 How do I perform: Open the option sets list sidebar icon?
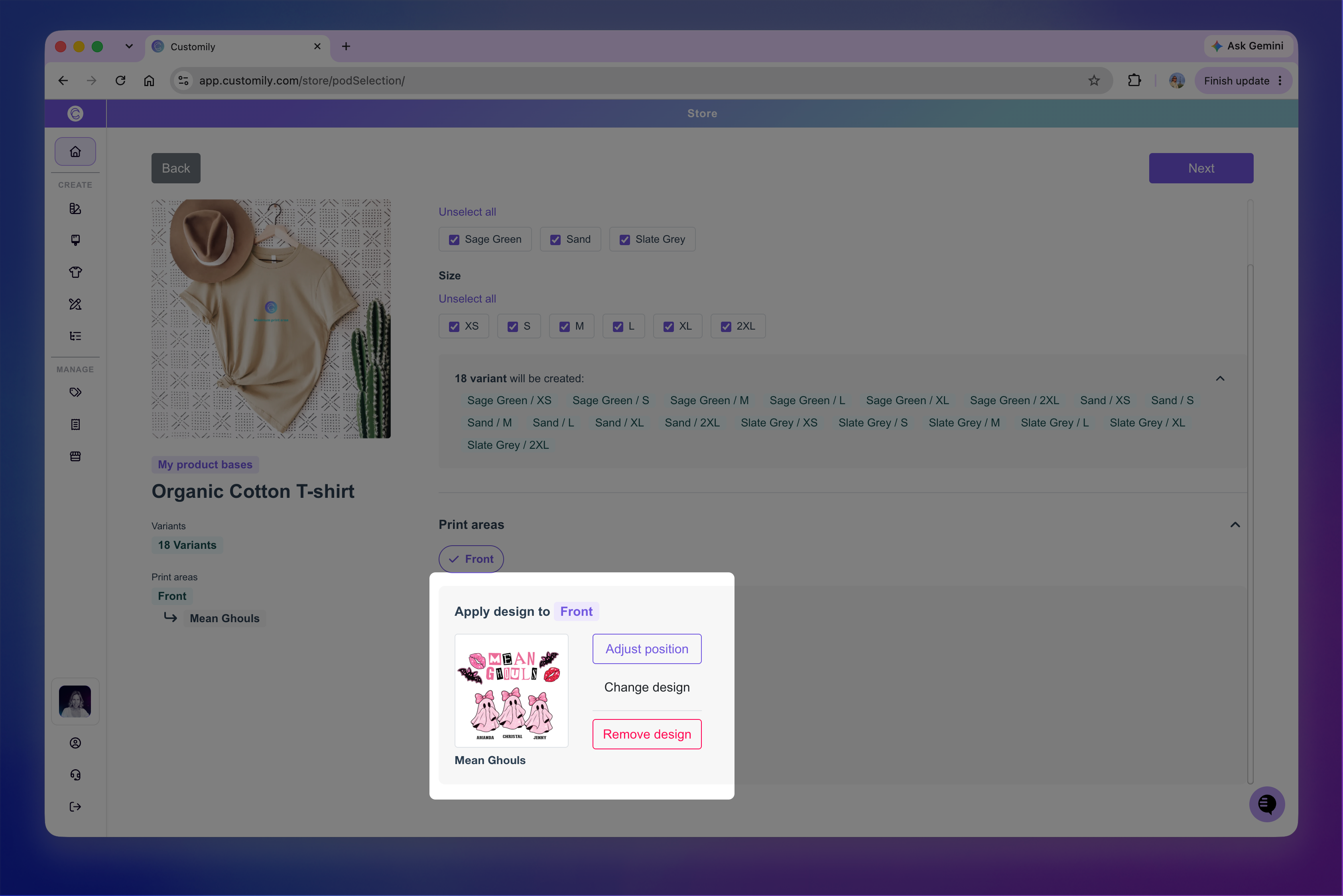click(x=75, y=336)
